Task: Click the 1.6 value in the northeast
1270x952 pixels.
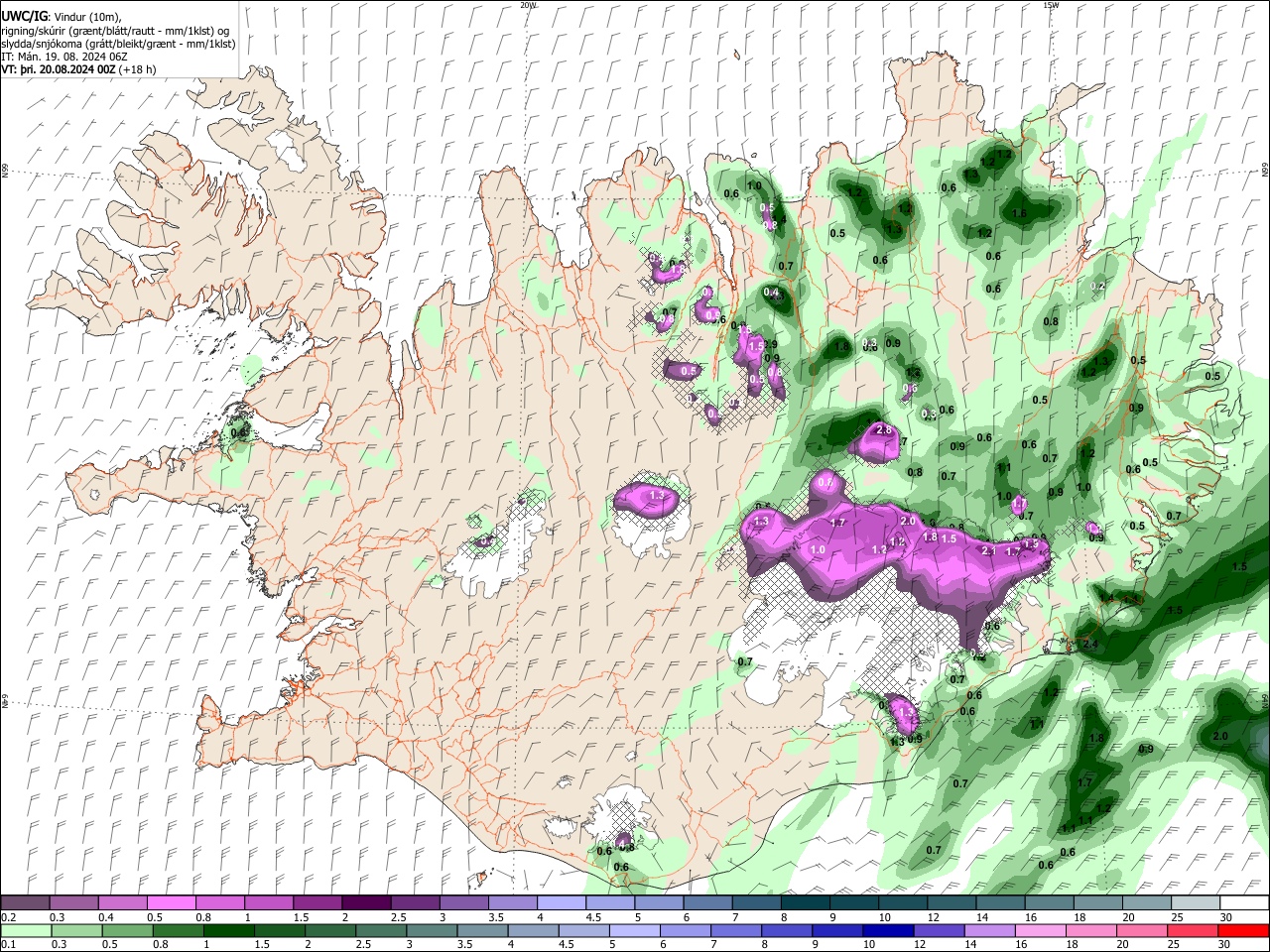Action: pyautogui.click(x=1019, y=213)
